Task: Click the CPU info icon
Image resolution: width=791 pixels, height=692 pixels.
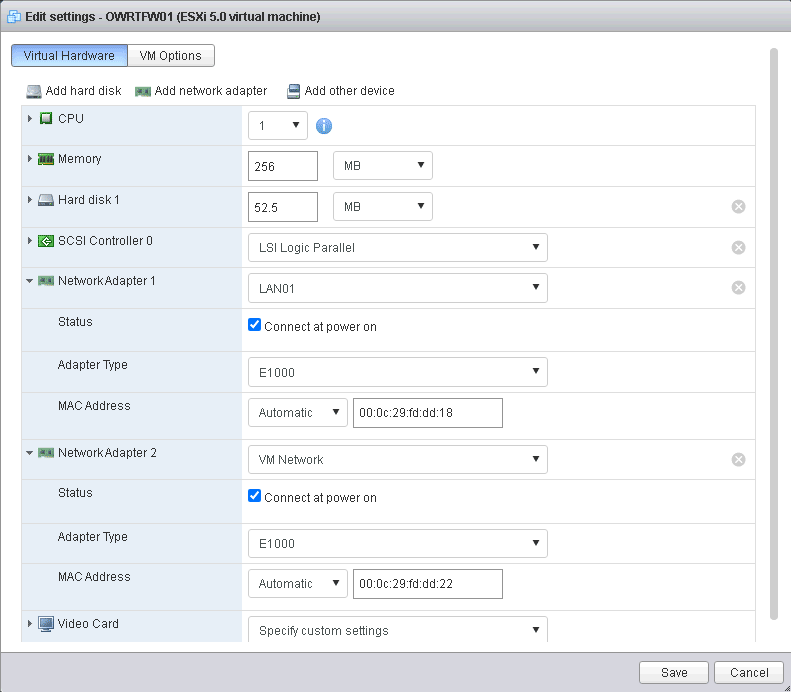Action: pyautogui.click(x=324, y=126)
